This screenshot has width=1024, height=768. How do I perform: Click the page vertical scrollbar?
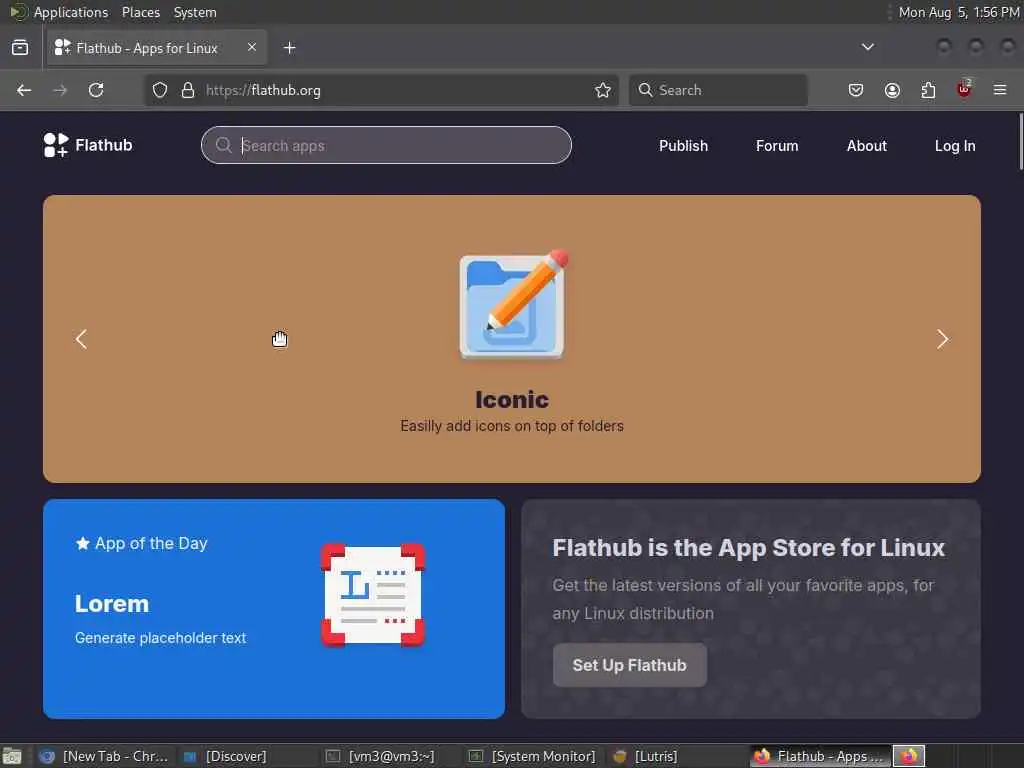coord(1019,142)
